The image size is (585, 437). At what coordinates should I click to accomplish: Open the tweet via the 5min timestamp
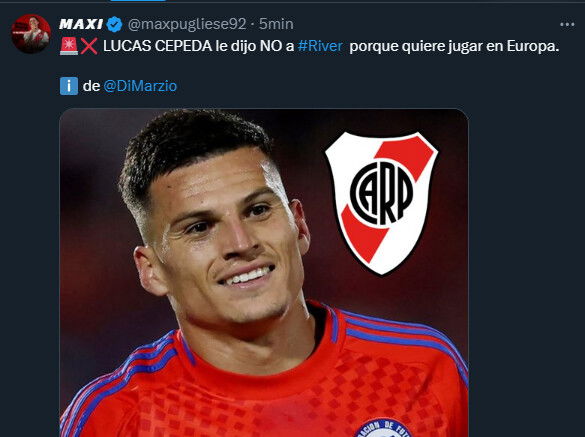[x=276, y=25]
